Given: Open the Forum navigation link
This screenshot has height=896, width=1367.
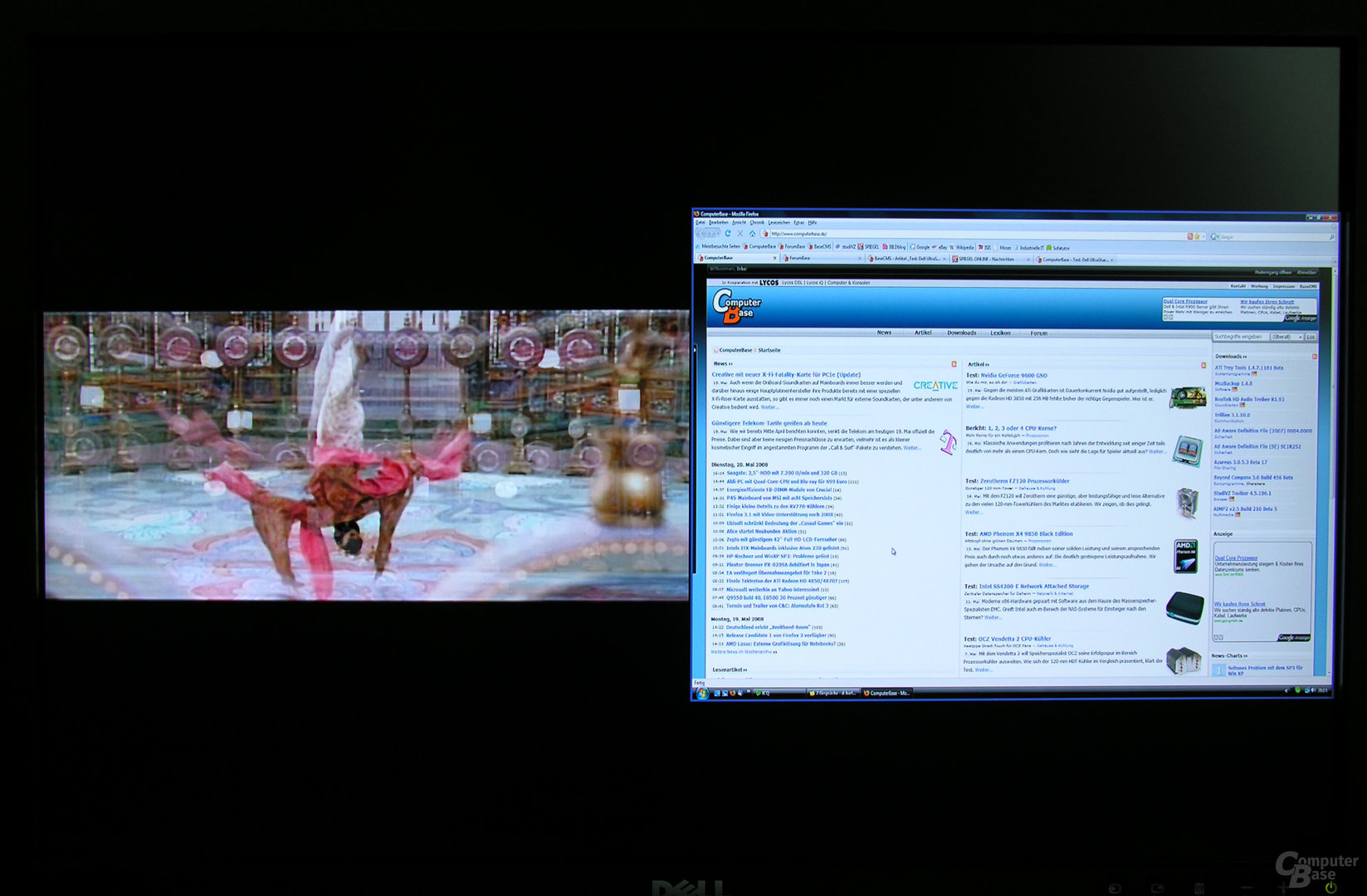Looking at the screenshot, I should [1038, 333].
